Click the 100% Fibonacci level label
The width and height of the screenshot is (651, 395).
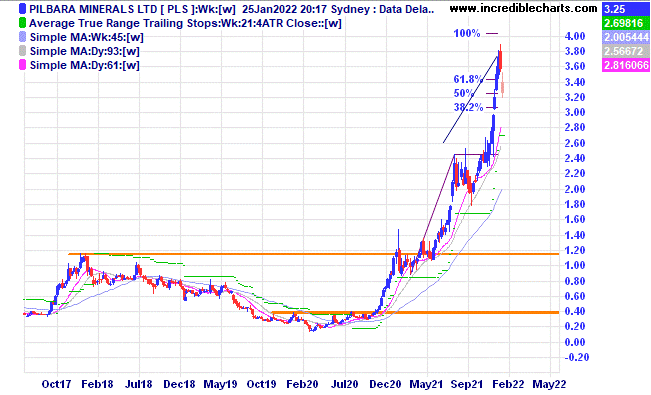coord(467,33)
